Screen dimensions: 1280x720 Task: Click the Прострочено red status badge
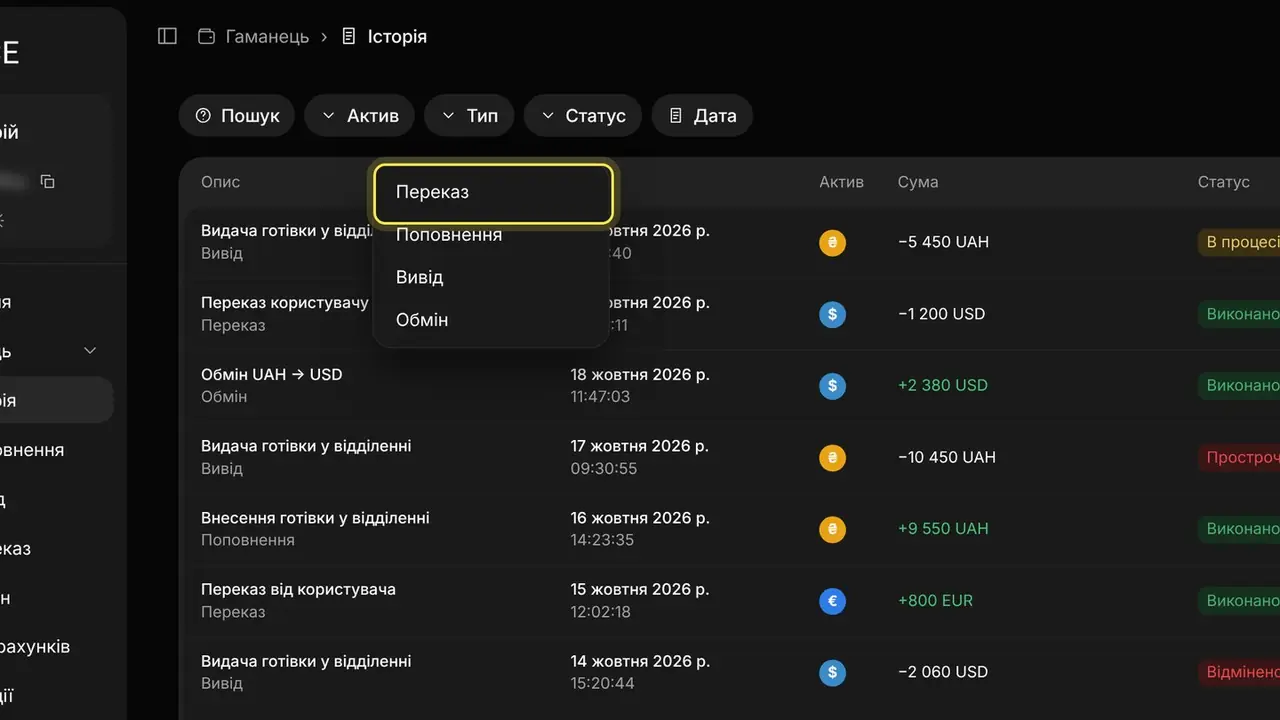[x=1239, y=457]
